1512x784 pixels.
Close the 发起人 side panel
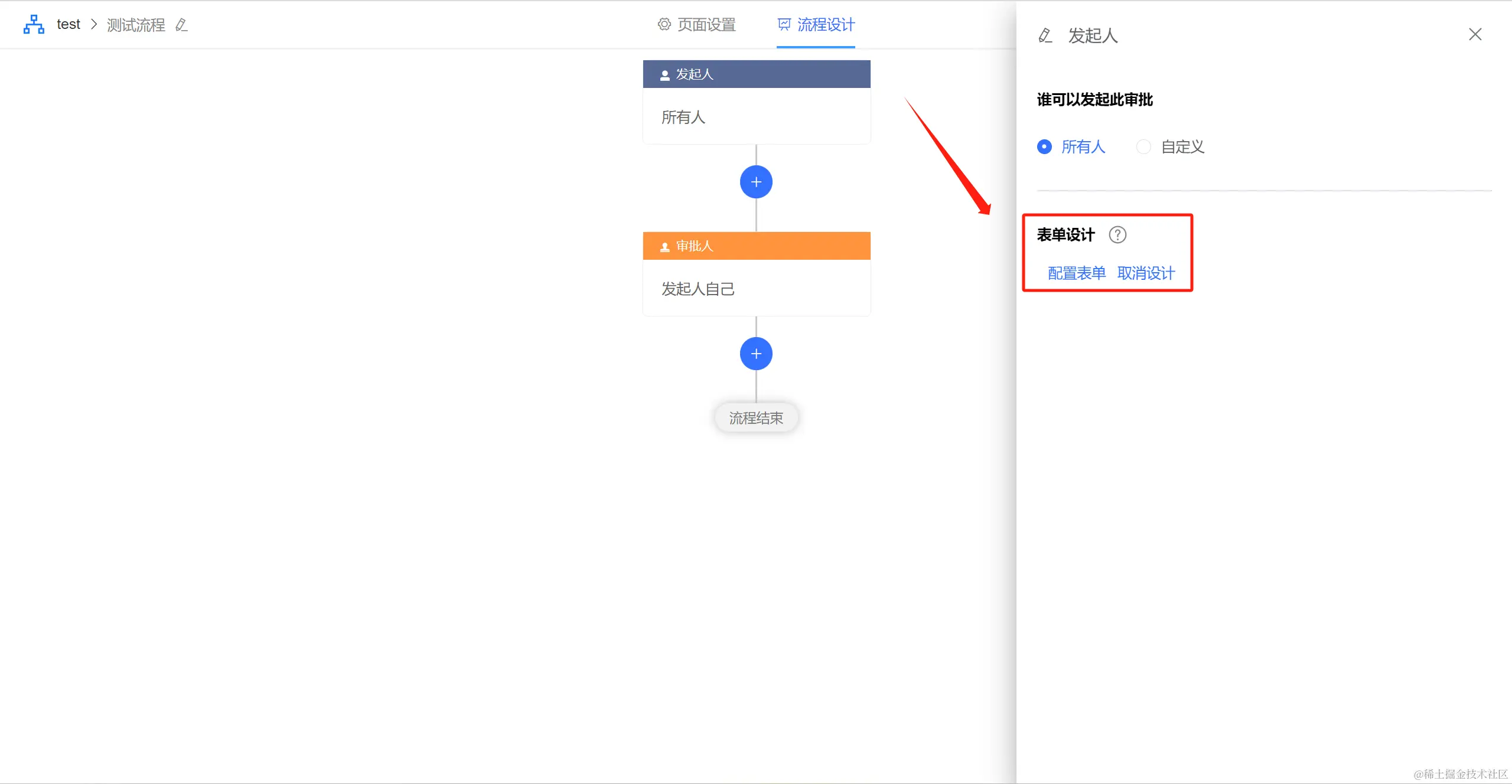tap(1475, 35)
